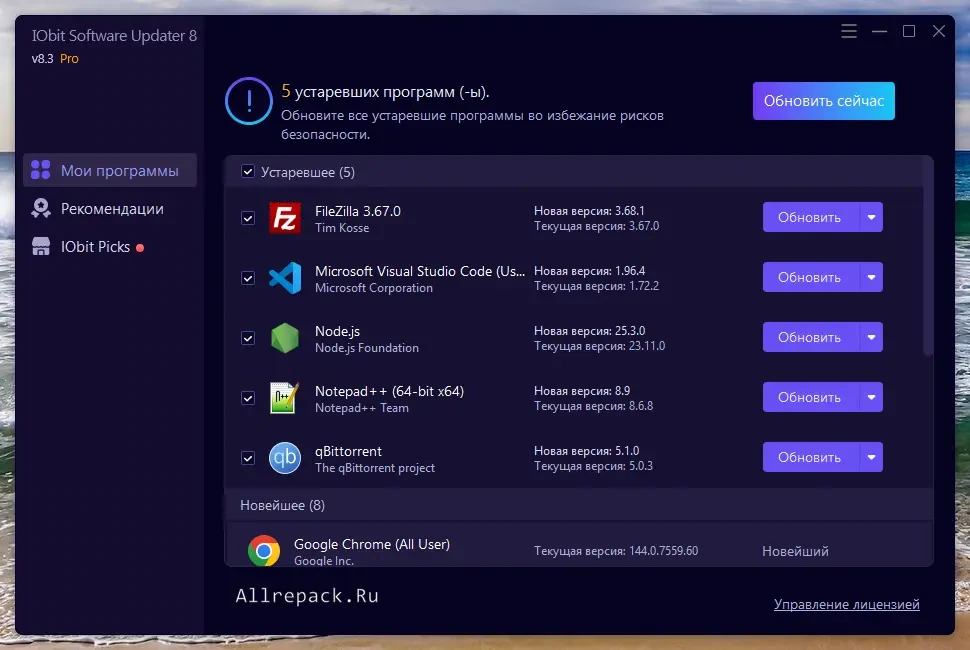Minimize the IObit Software Updater window
This screenshot has width=970, height=650.
[x=879, y=31]
